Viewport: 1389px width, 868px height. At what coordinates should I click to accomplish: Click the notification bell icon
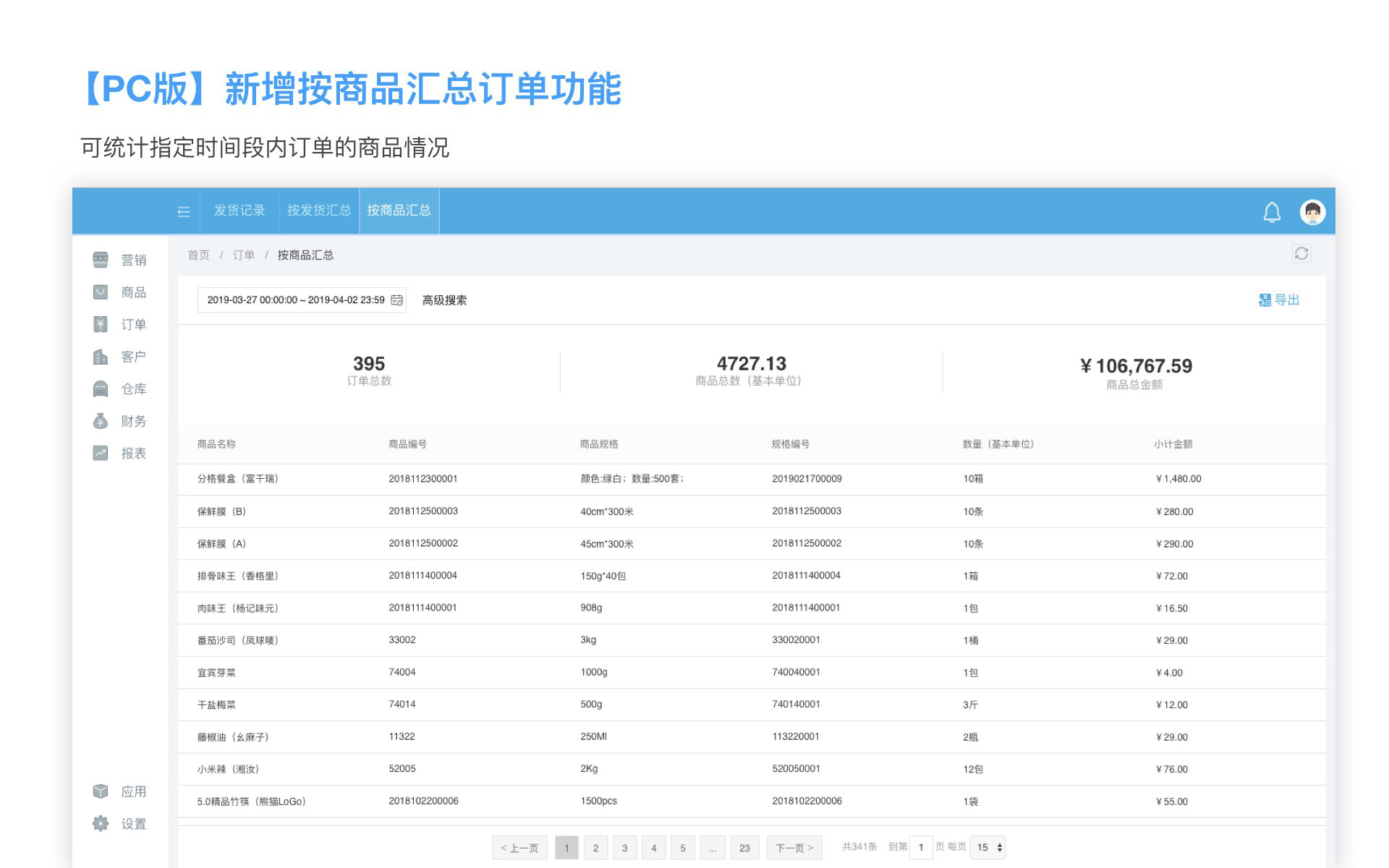click(x=1271, y=212)
